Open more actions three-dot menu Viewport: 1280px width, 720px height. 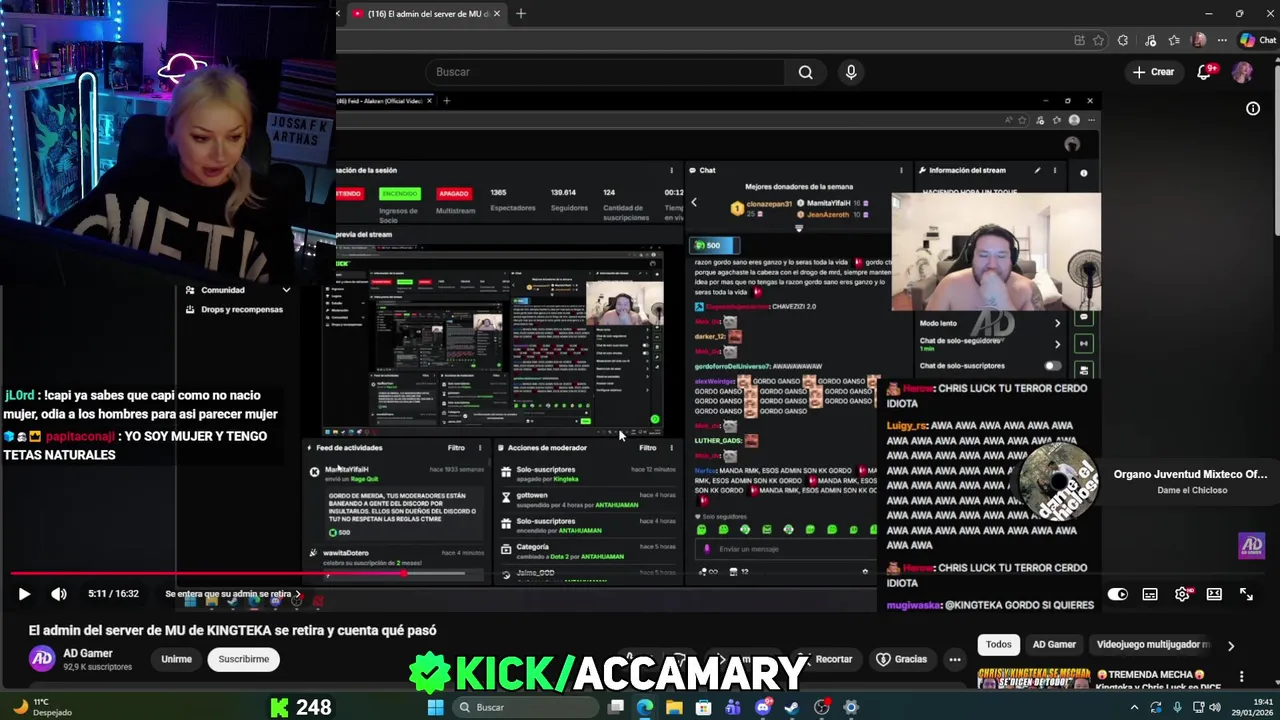[x=955, y=659]
